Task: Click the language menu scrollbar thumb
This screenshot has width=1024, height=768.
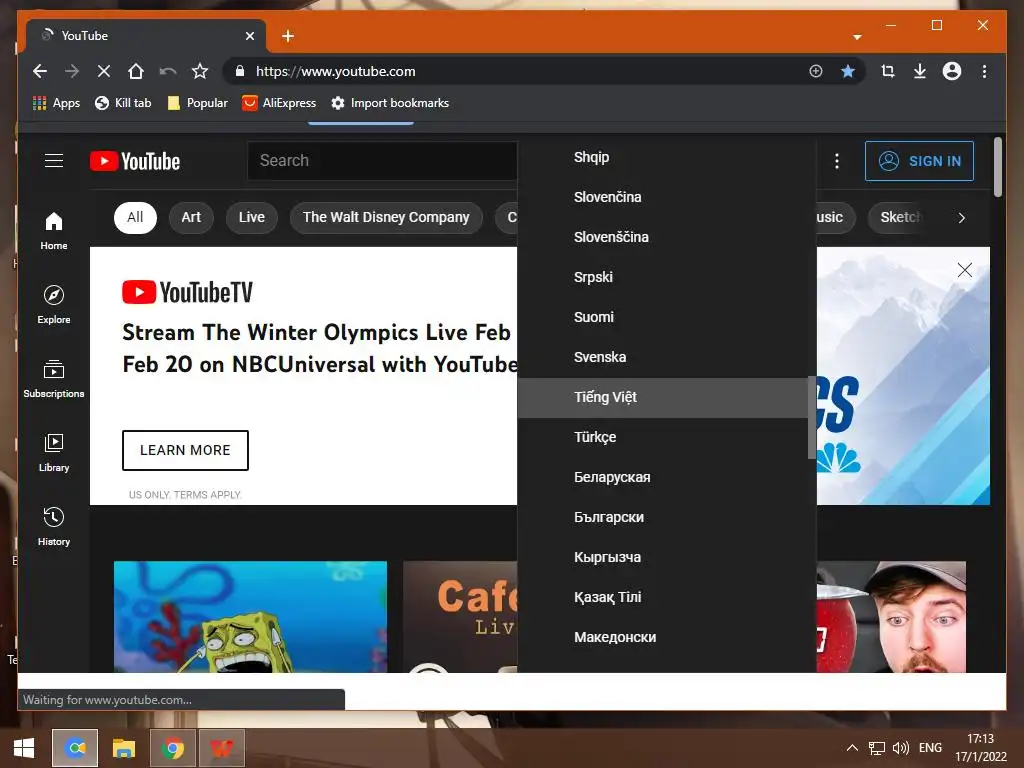Action: 812,417
